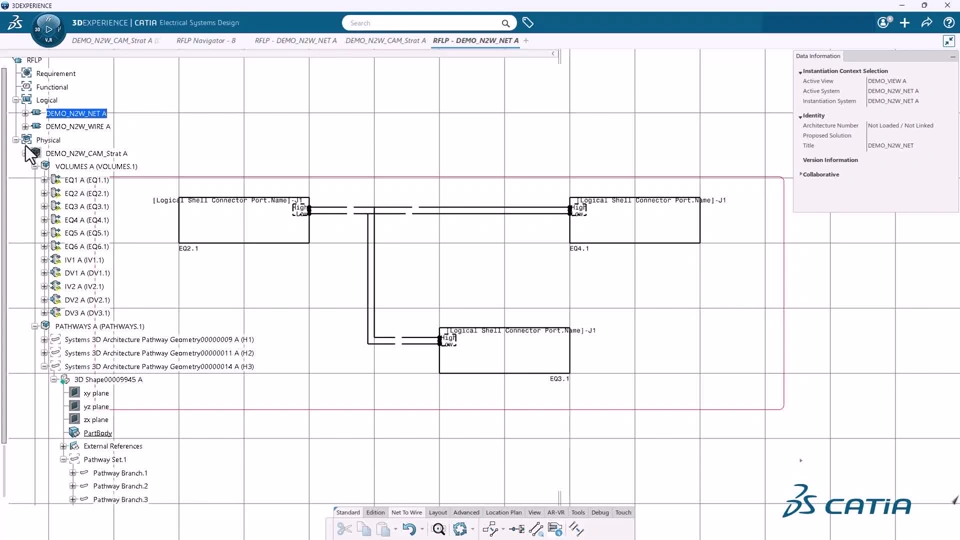Open the user profile icon
Viewport: 960px width, 540px height.
883,23
